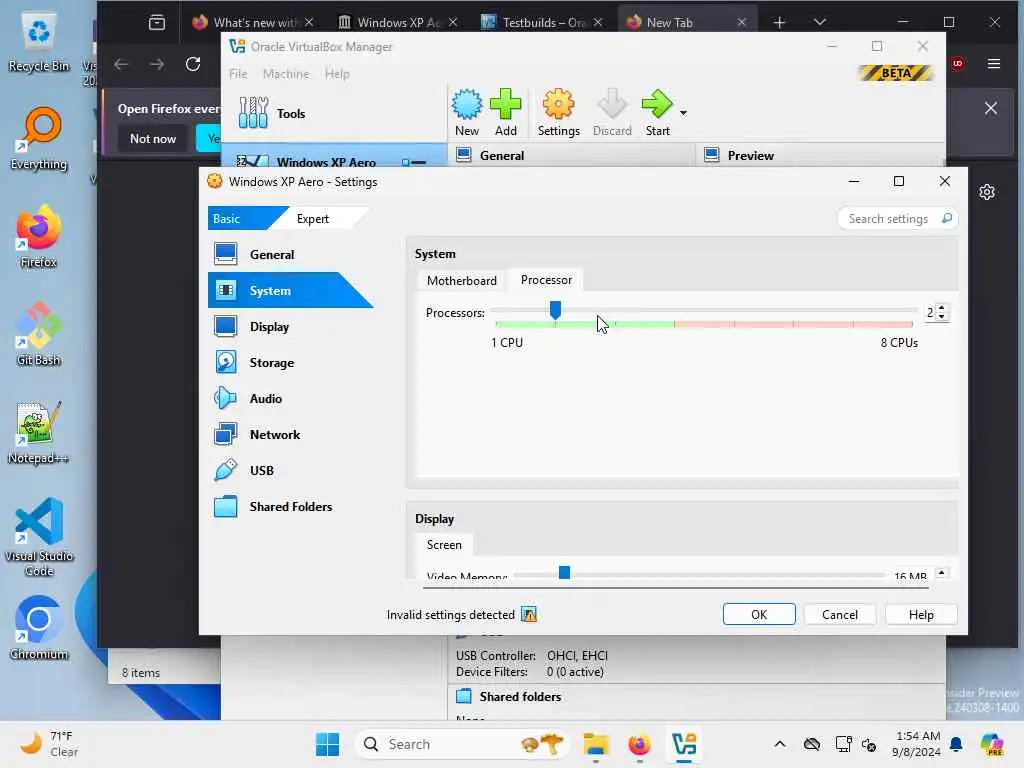Click the Processors slider handle
The width and height of the screenshot is (1024, 768).
(x=555, y=310)
